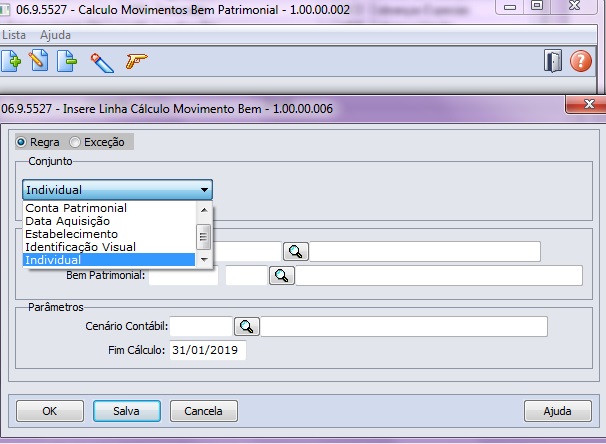Viewport: 606px width, 444px height.
Task: Click the Bem Patrimonial search magnifier
Action: pos(282,276)
